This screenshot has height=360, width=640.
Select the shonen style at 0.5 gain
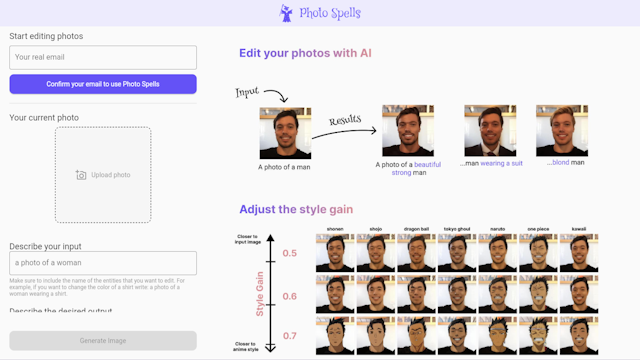[x=335, y=253]
